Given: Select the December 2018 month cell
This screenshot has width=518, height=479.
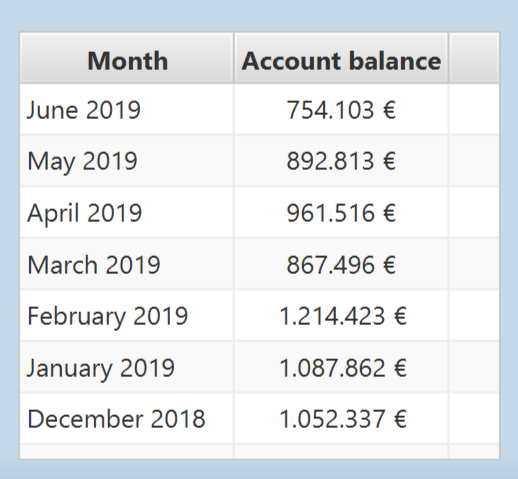Looking at the screenshot, I should coord(127,418).
